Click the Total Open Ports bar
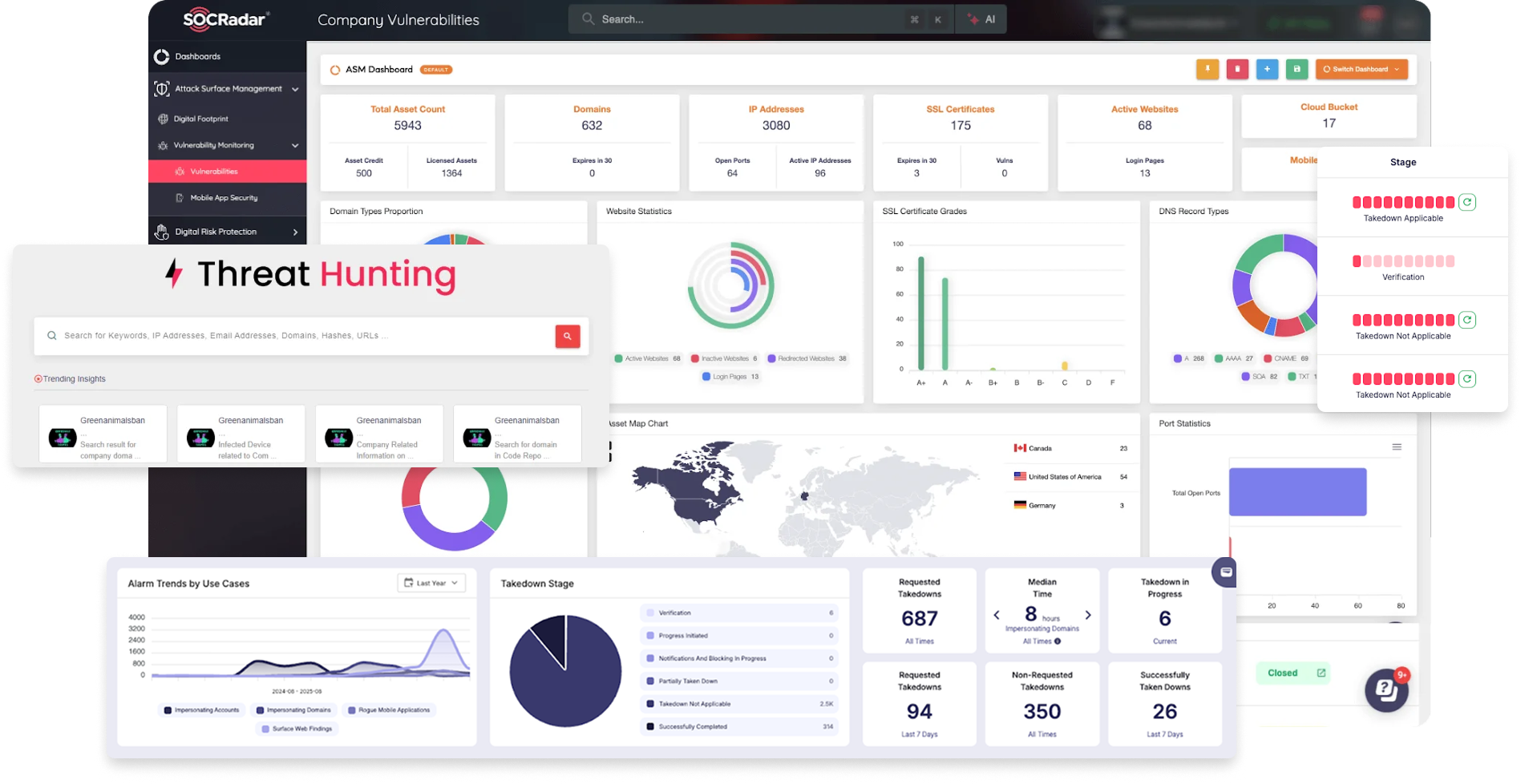 tap(1297, 492)
